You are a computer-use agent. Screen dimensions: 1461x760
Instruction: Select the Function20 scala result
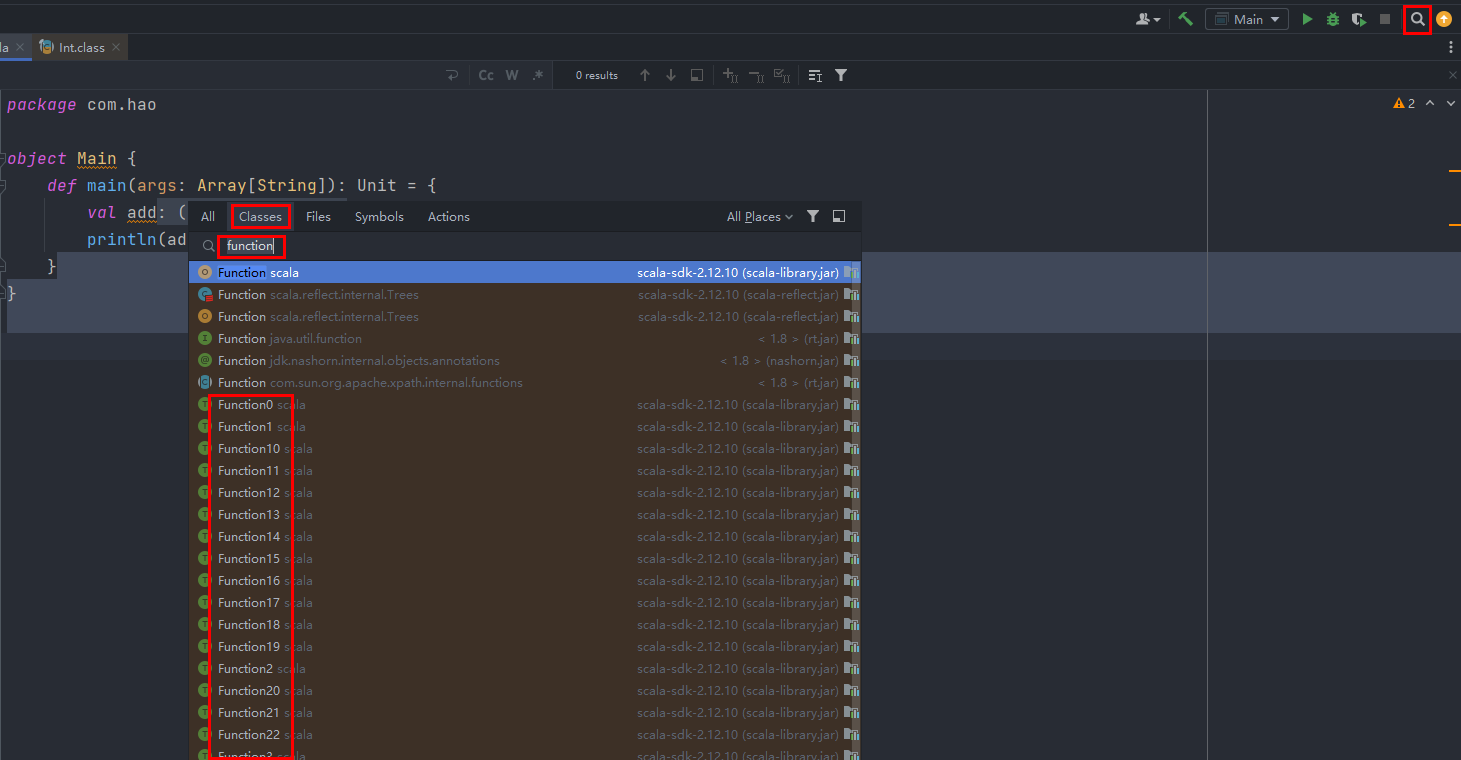pos(525,690)
